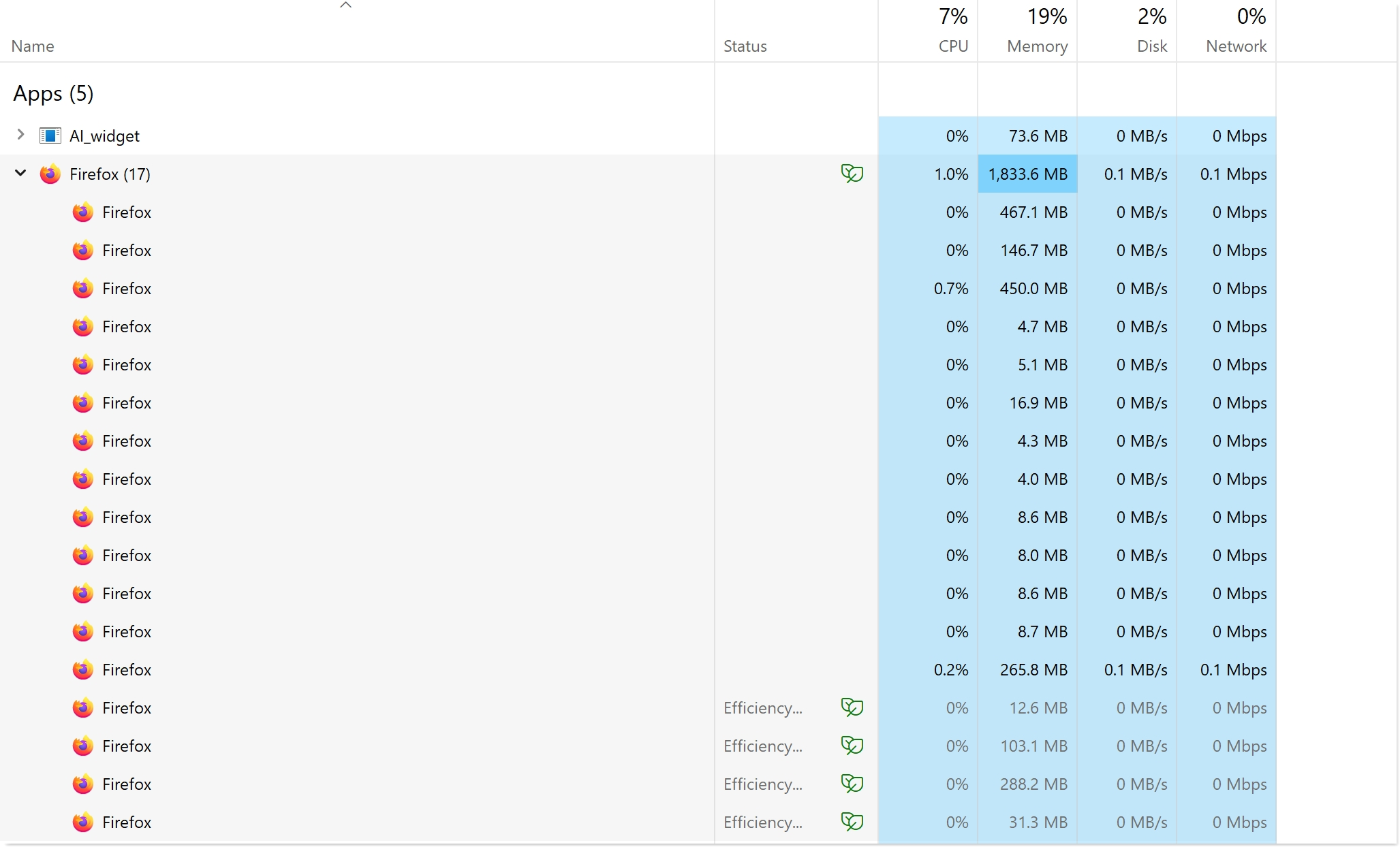
Task: Click the Firefox icon in the 8.7 MB row
Action: tap(83, 631)
